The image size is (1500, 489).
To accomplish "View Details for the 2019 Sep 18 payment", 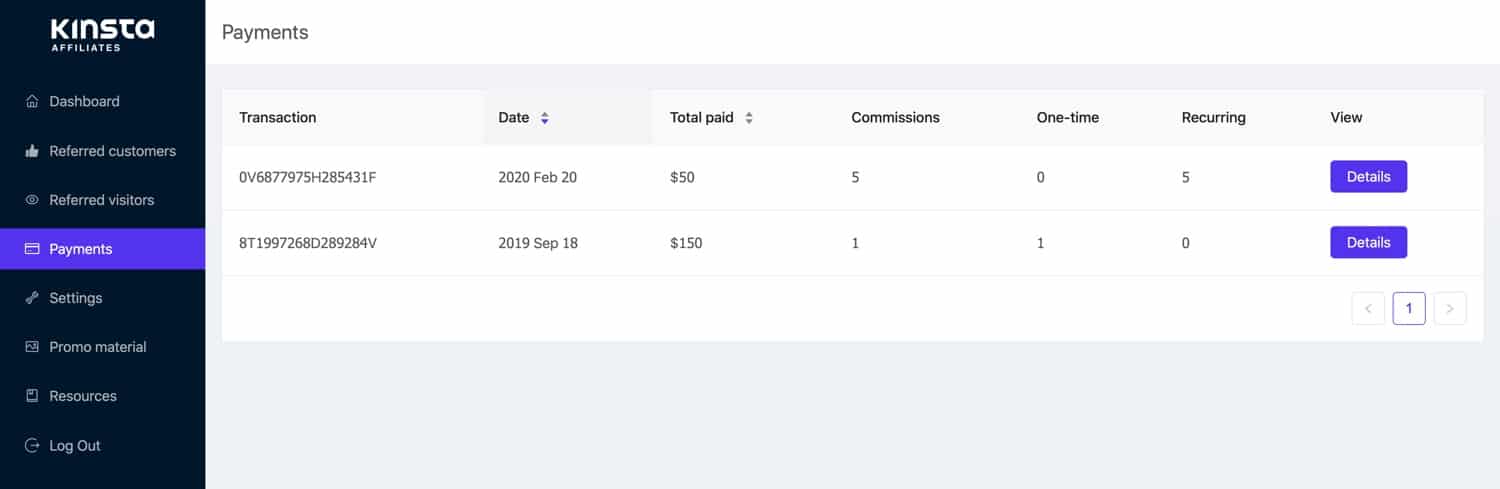I will (1368, 242).
